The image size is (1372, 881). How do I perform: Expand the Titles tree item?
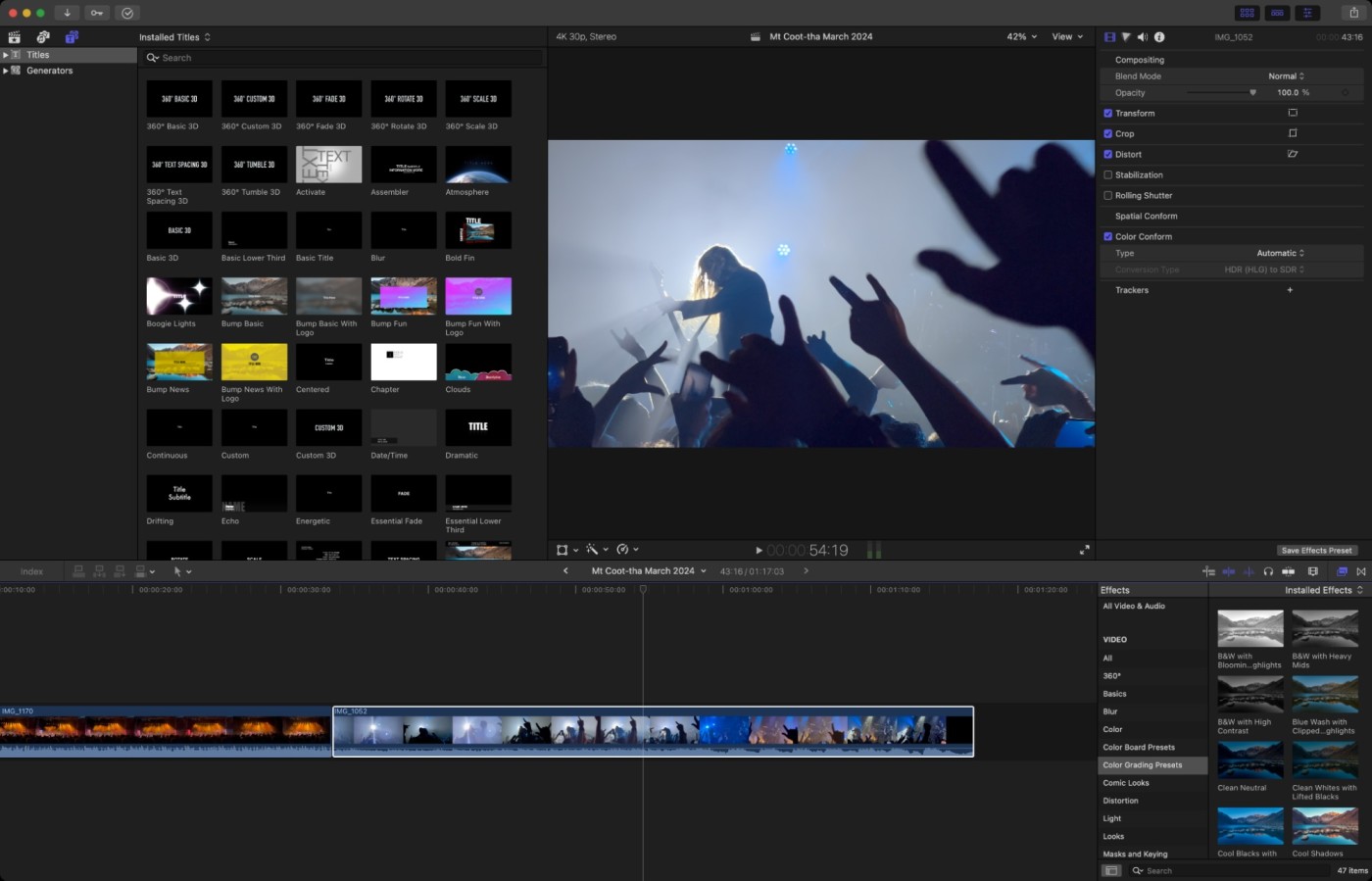[x=6, y=55]
